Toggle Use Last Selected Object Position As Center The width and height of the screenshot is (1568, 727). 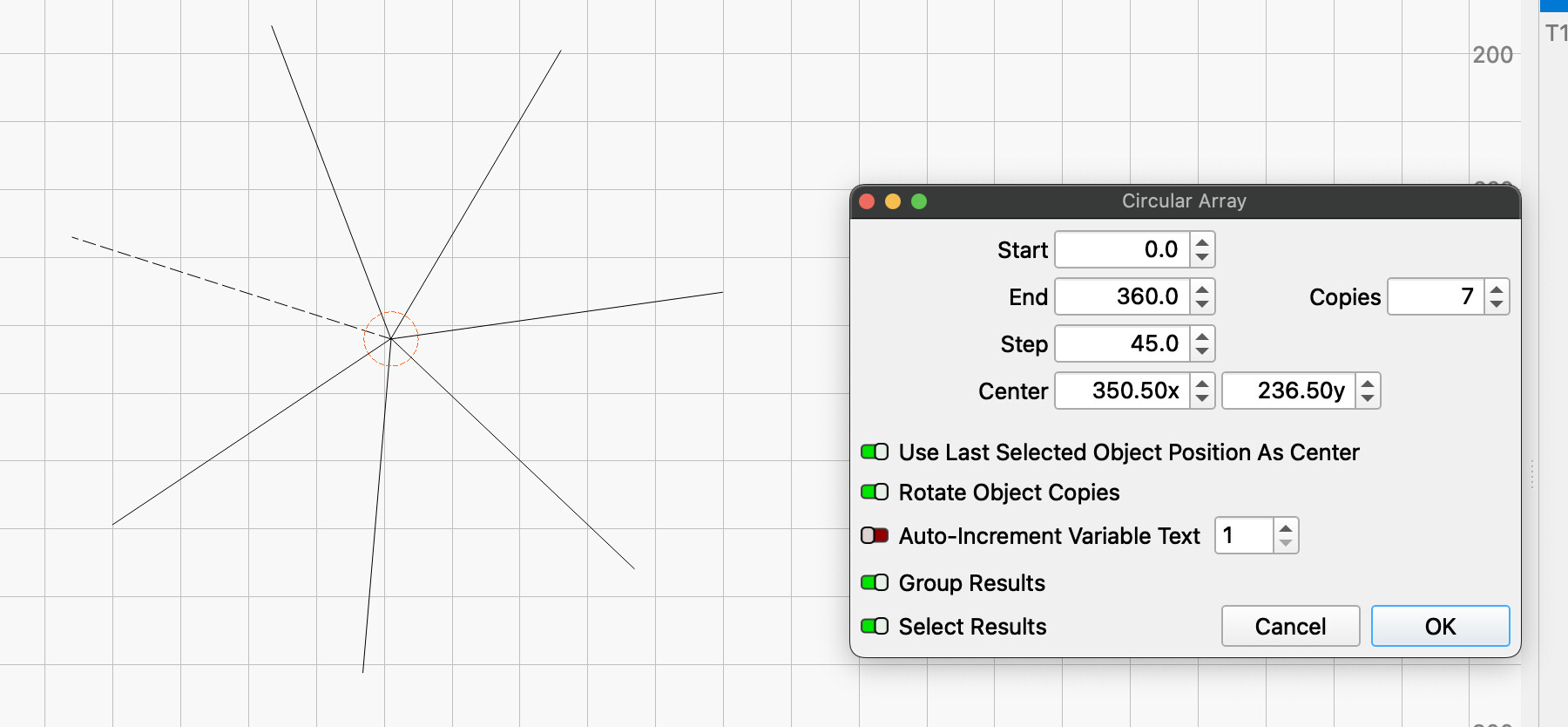(x=875, y=452)
